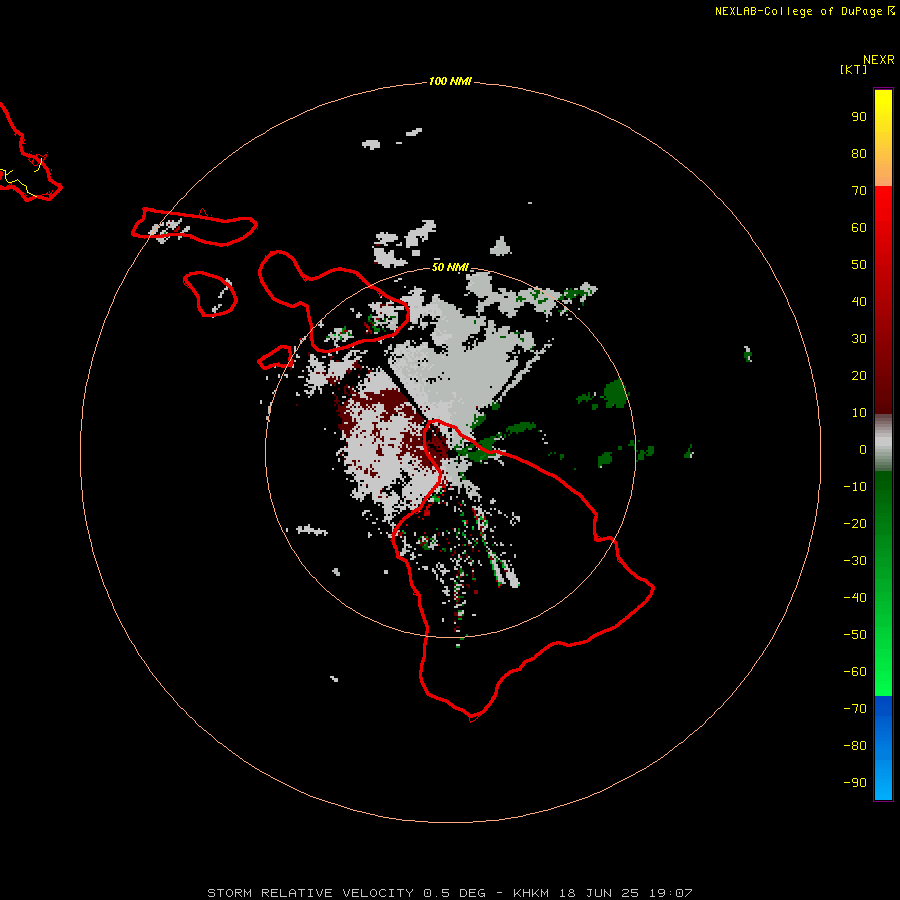900x900 pixels.
Task: Click the blue segment of the color bar
Action: [x=883, y=748]
